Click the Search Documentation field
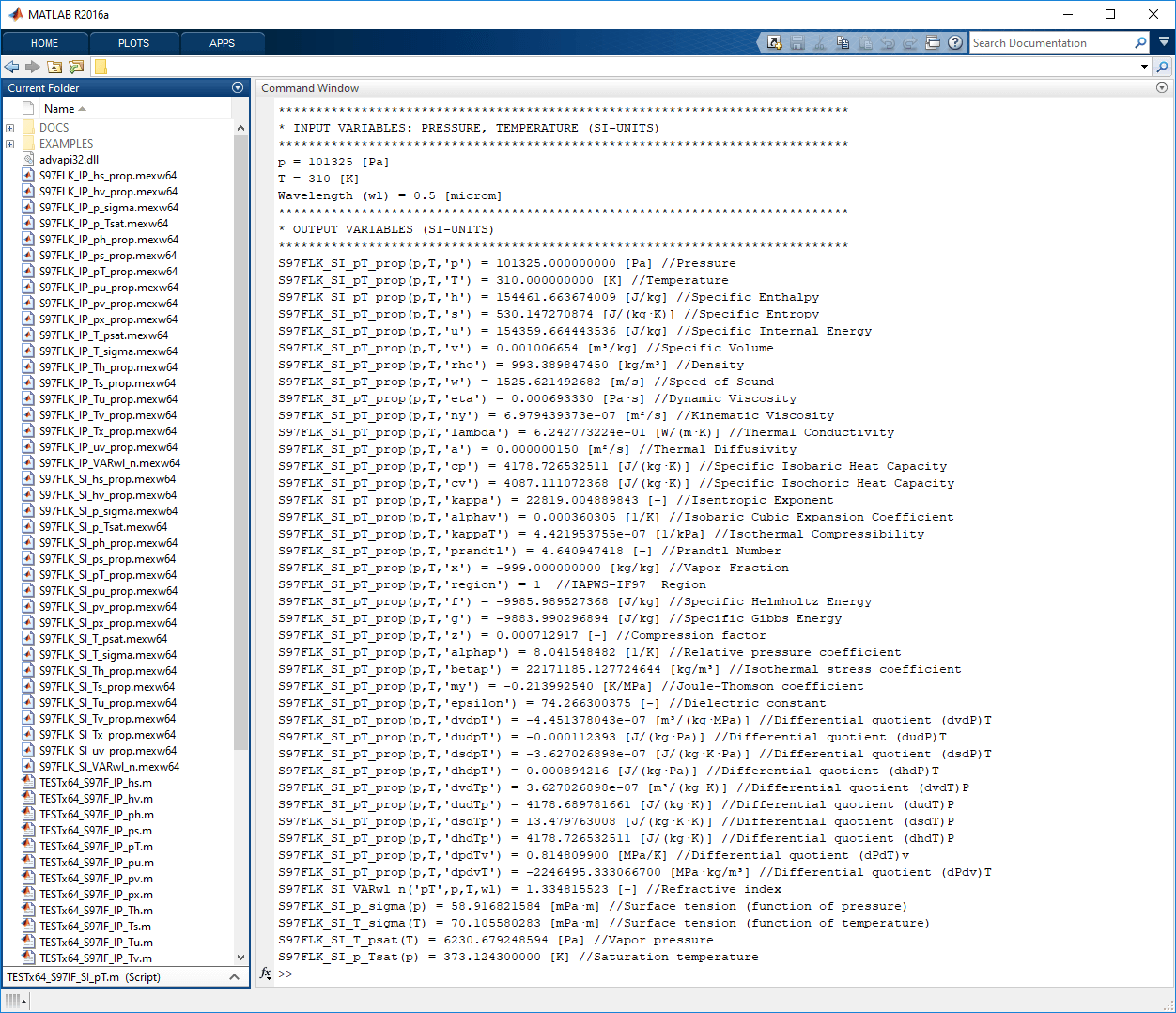The height and width of the screenshot is (1013, 1176). (x=1052, y=42)
